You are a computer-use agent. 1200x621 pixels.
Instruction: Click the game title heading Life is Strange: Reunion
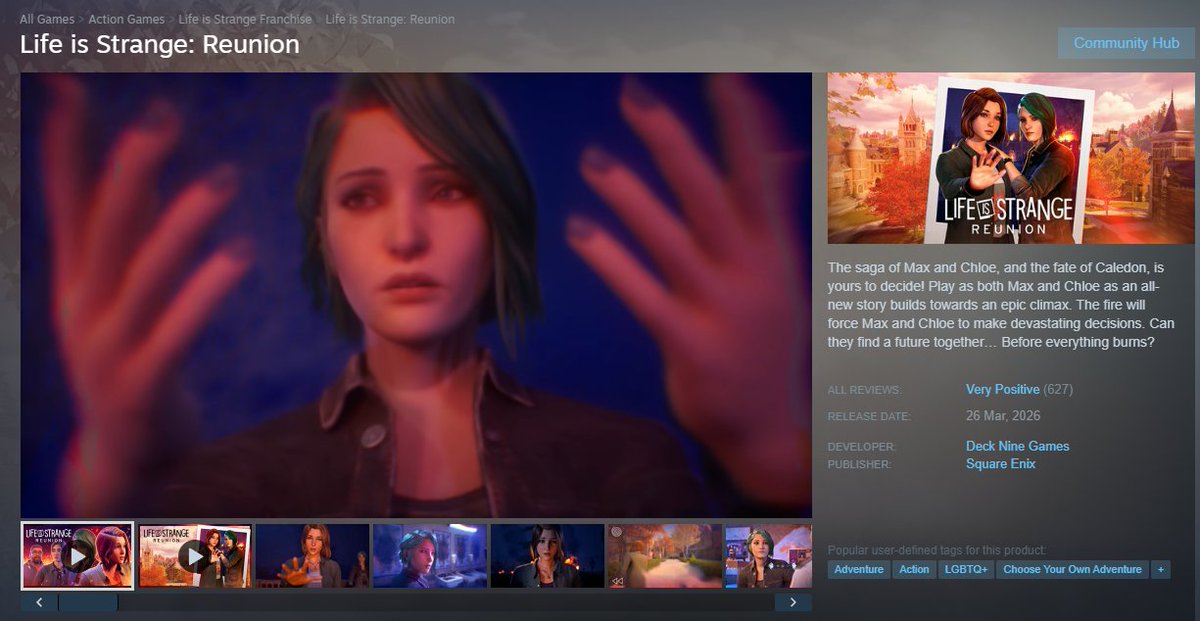point(160,45)
